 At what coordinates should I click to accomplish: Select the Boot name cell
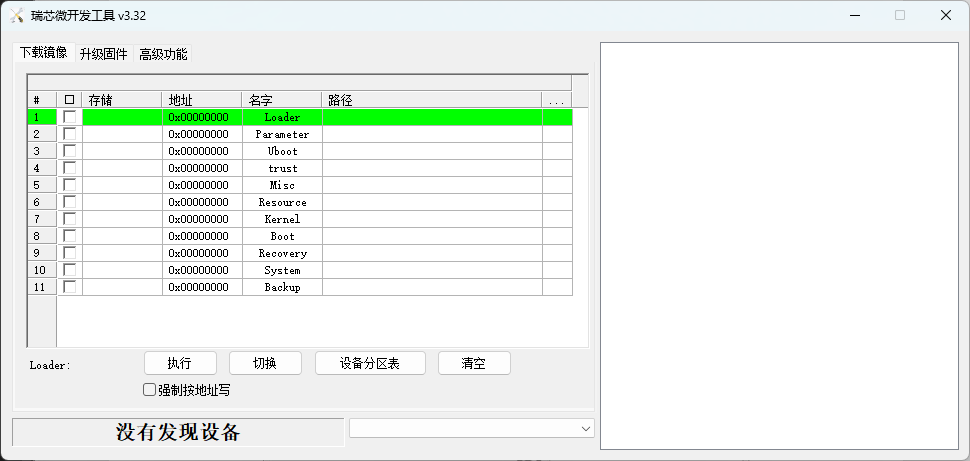[x=282, y=236]
